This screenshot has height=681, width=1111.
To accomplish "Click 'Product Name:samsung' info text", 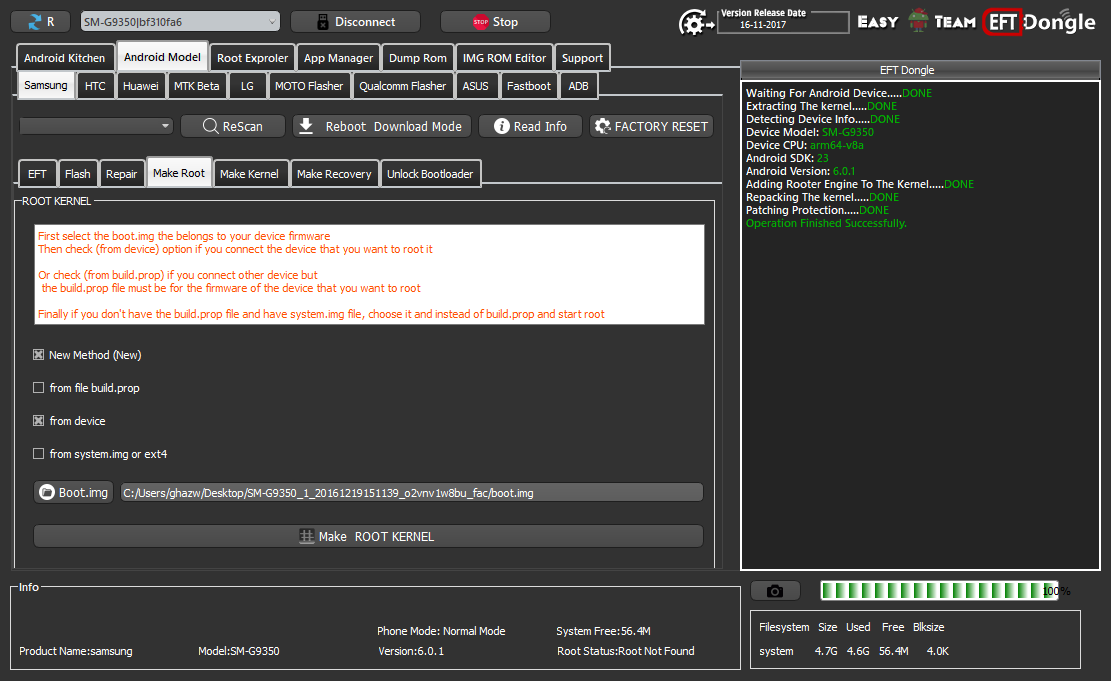I will [x=76, y=651].
